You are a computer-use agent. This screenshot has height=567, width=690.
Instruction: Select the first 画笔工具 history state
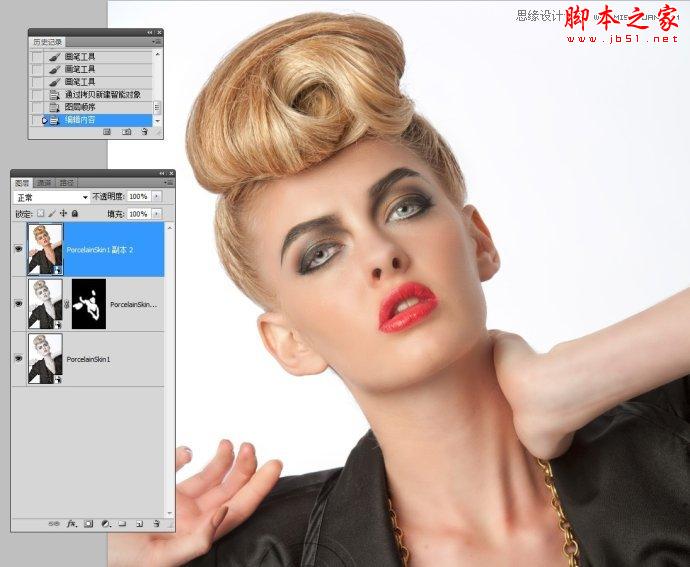98,56
